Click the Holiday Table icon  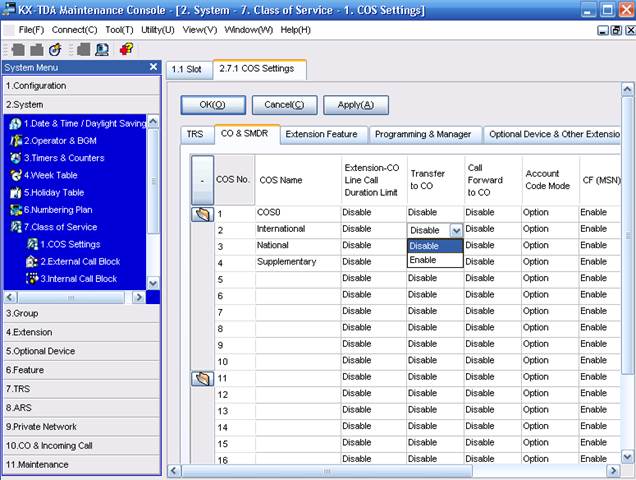(16, 193)
